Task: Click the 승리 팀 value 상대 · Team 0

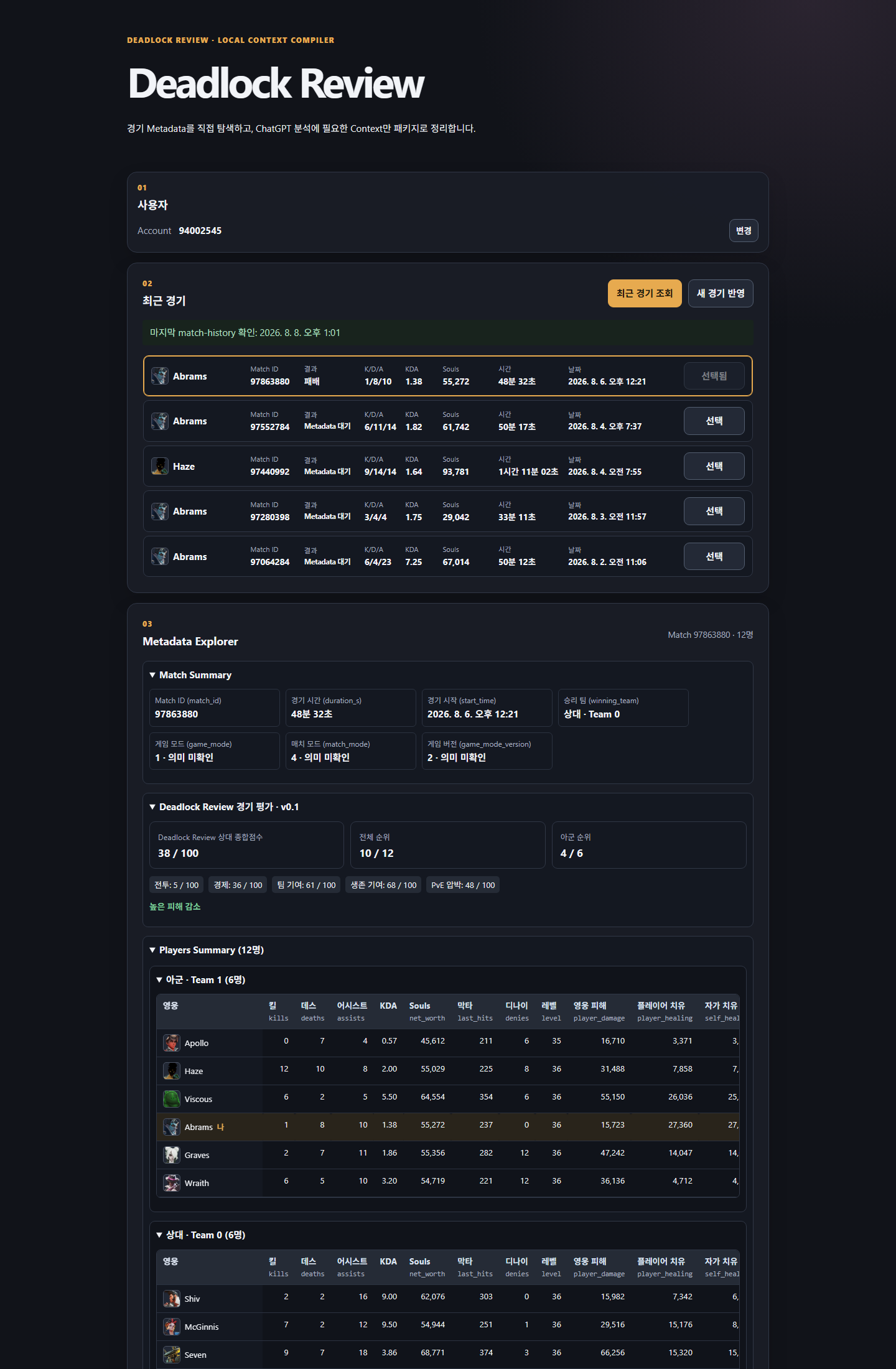Action: [x=592, y=714]
